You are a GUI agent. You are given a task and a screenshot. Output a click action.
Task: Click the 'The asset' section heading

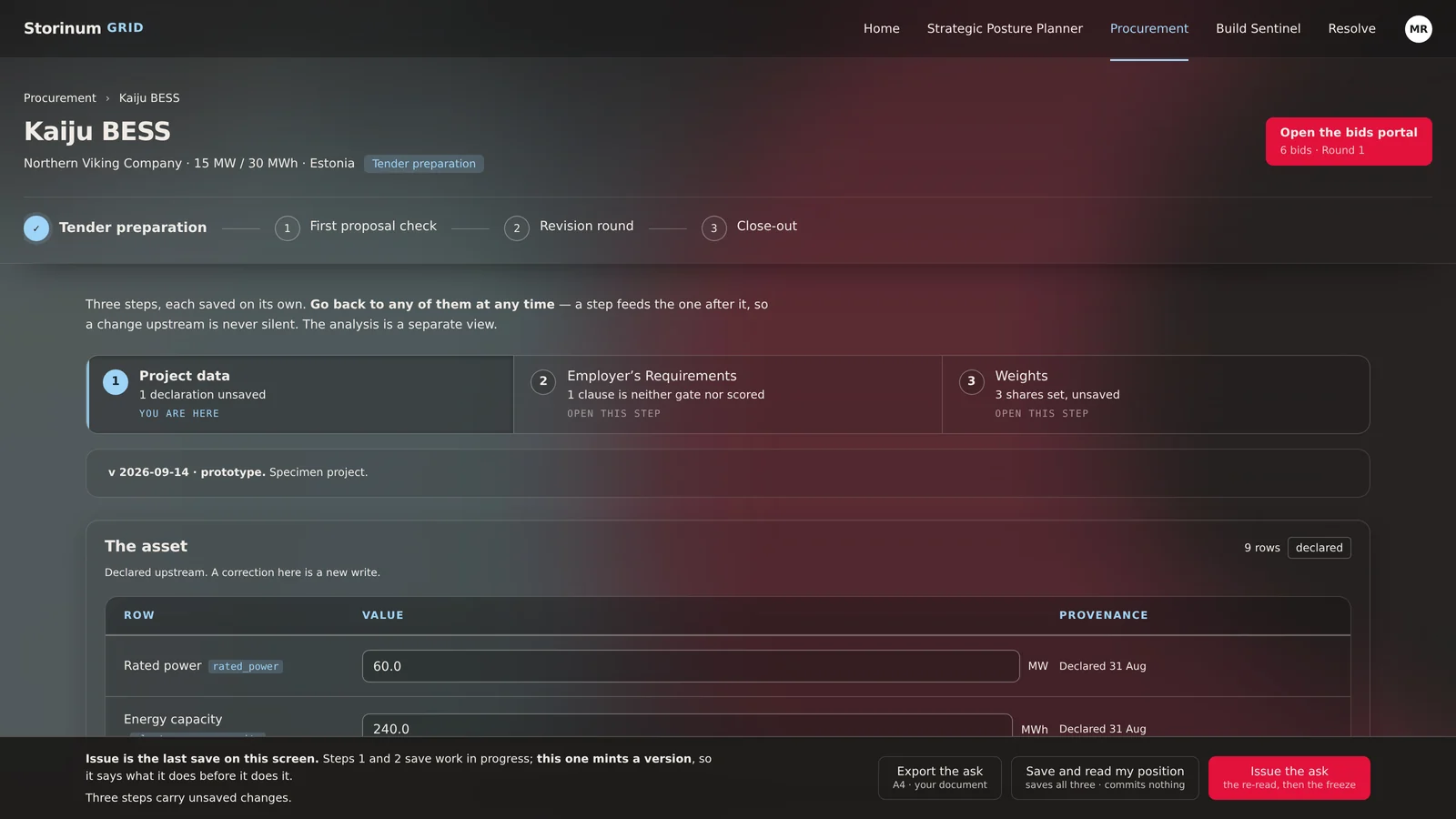146,546
